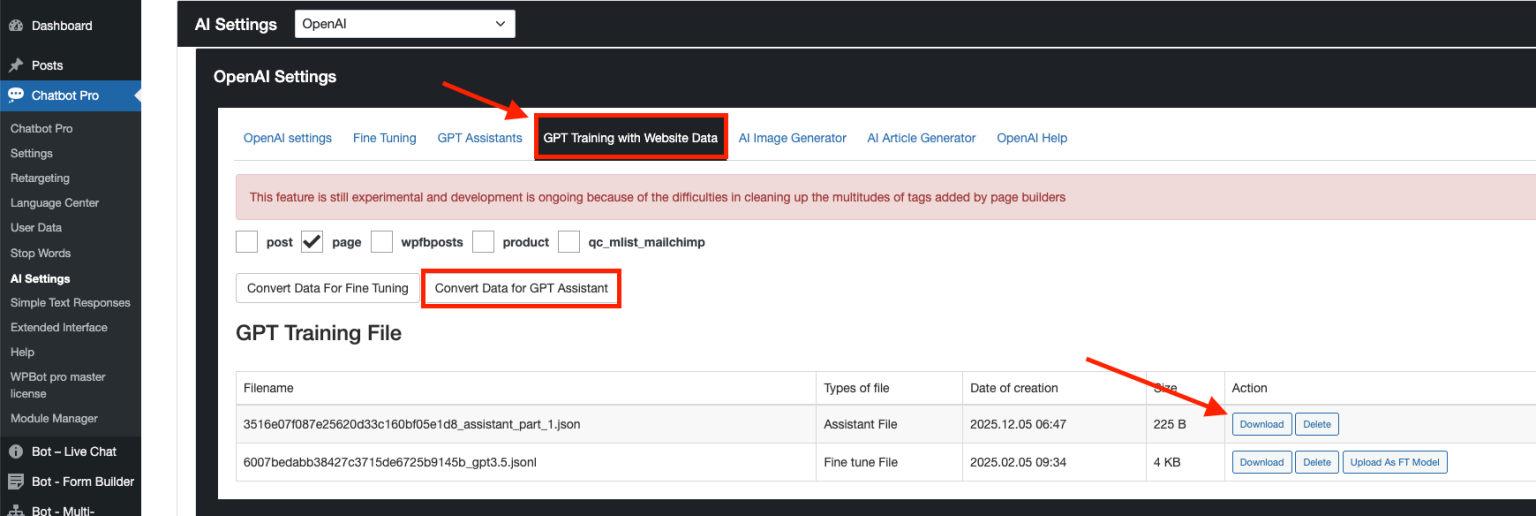This screenshot has height=516, width=1536.
Task: Click the Types of file column header
Action: [889, 388]
